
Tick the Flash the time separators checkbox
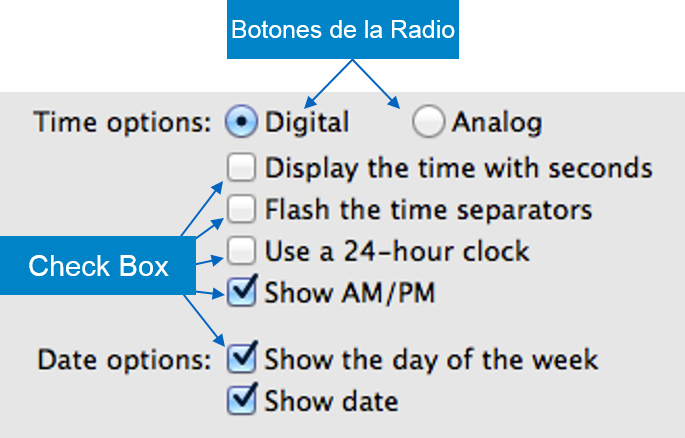242,210
